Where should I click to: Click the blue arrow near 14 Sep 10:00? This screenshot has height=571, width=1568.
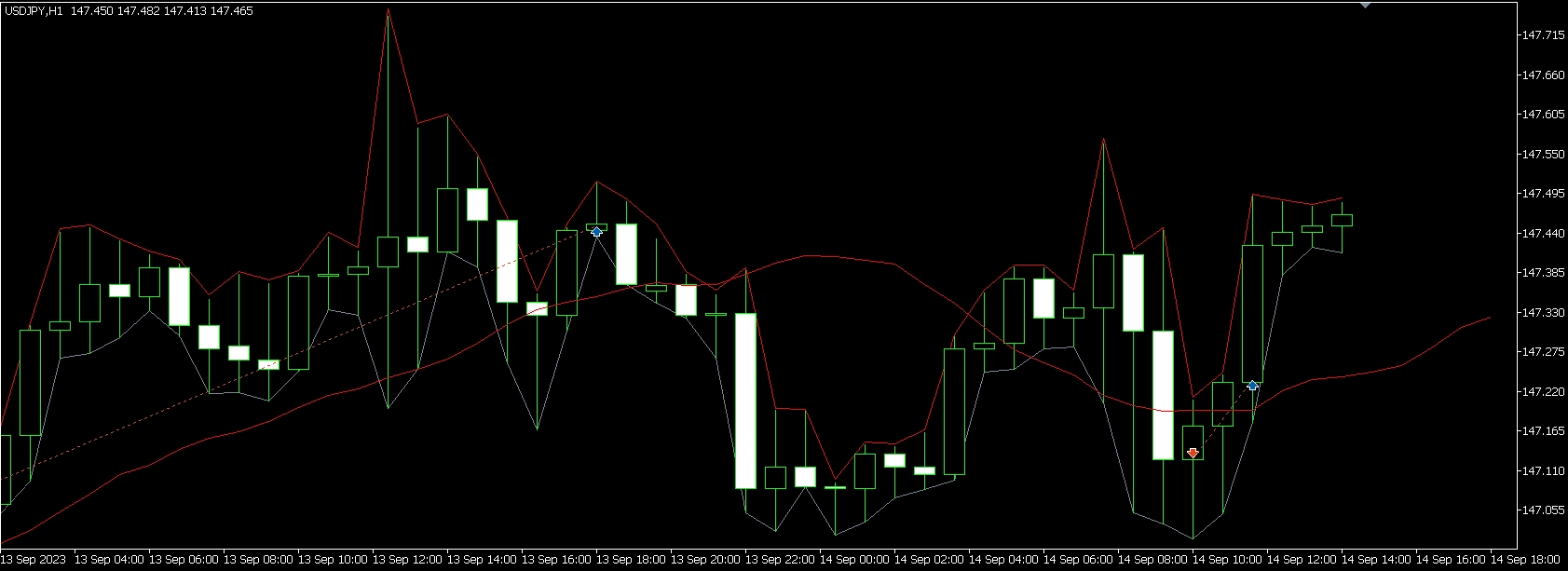coord(1252,385)
